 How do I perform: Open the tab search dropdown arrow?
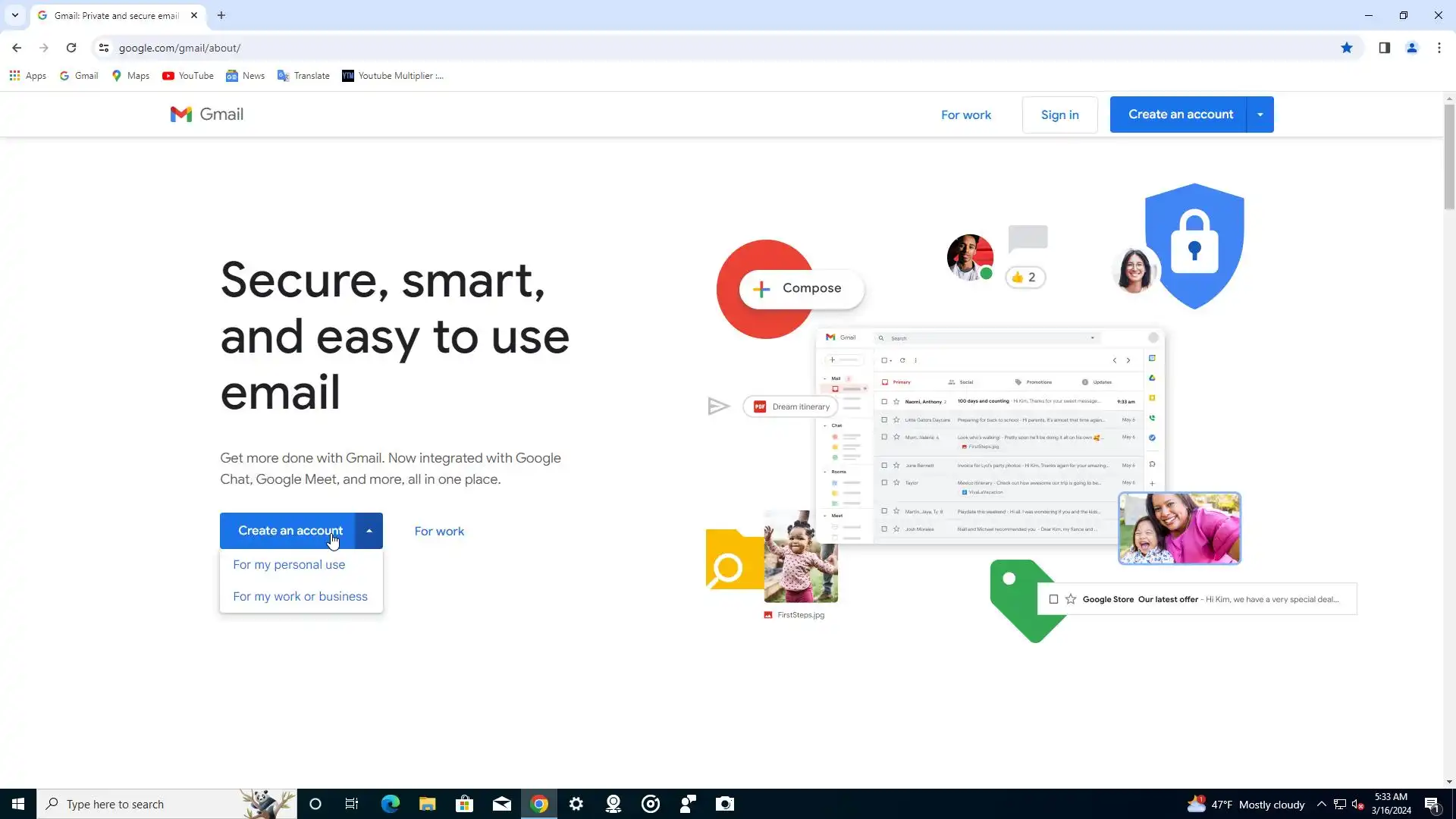(x=14, y=15)
